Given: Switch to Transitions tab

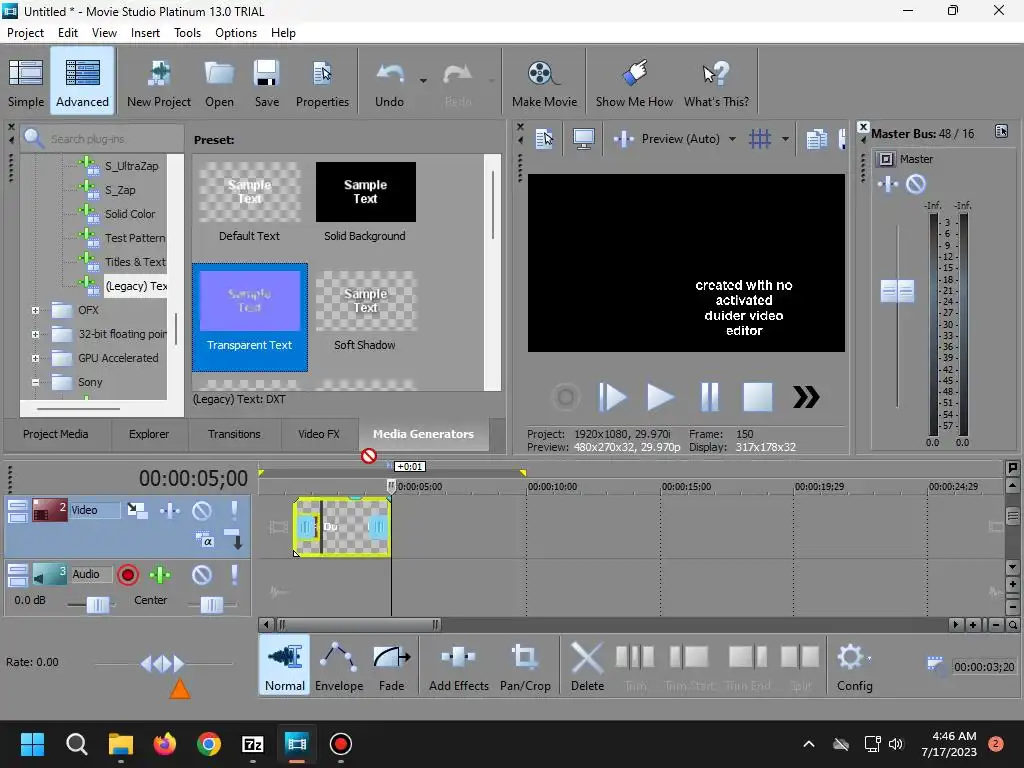Looking at the screenshot, I should pyautogui.click(x=234, y=434).
